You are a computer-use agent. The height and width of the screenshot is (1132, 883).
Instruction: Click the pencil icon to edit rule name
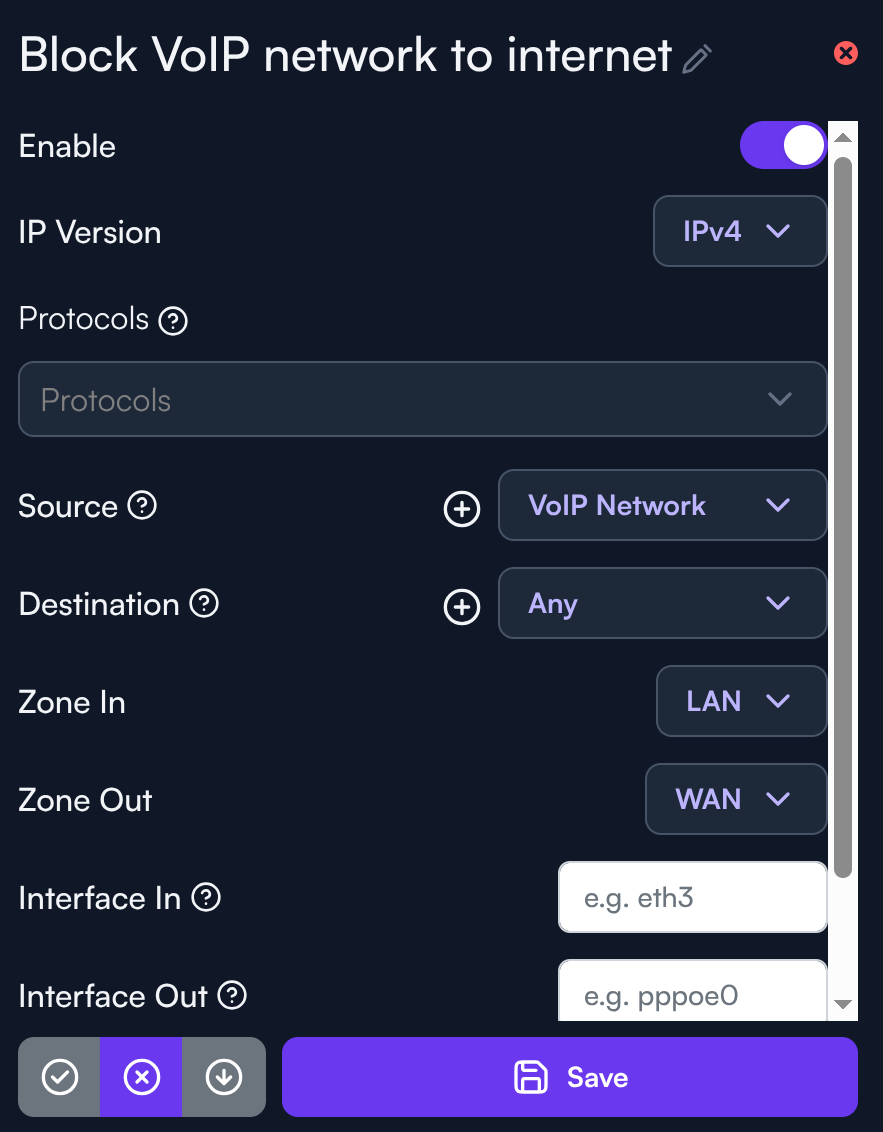tap(696, 59)
